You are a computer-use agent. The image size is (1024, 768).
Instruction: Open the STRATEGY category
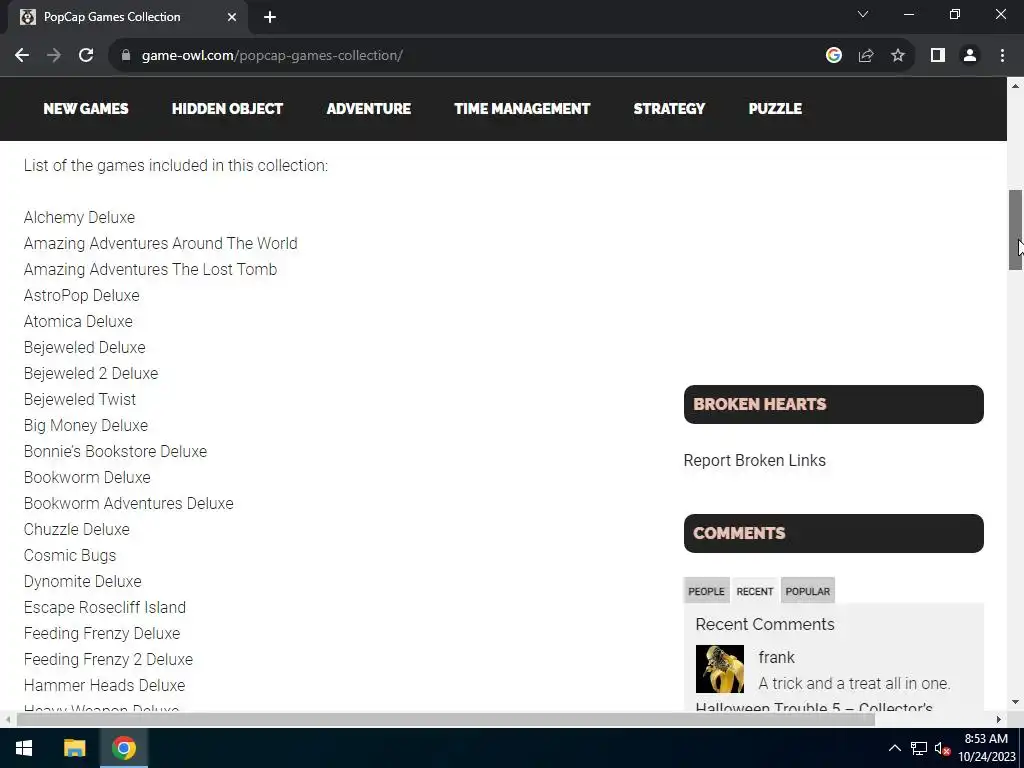(x=669, y=108)
